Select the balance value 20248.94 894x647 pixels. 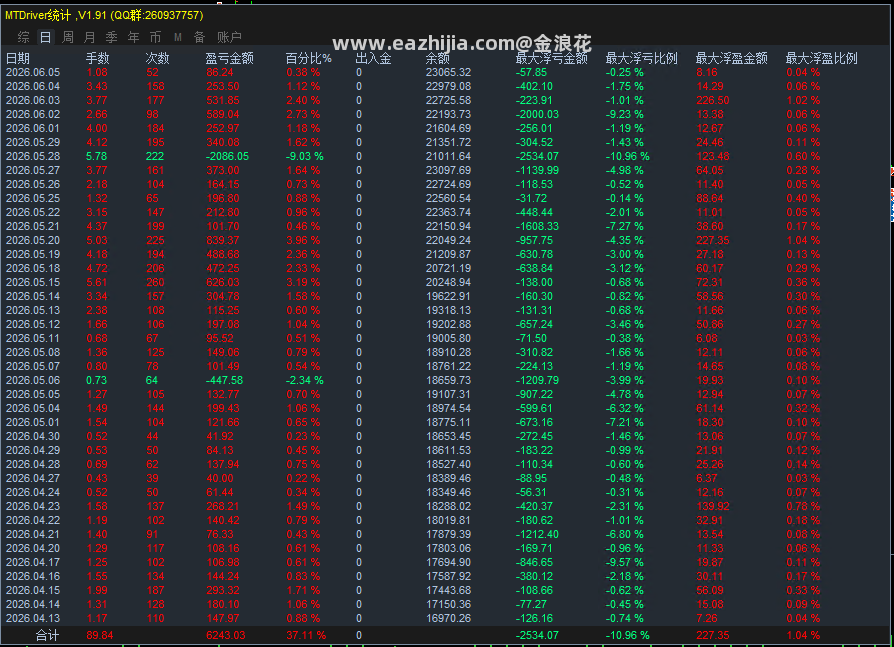click(448, 282)
